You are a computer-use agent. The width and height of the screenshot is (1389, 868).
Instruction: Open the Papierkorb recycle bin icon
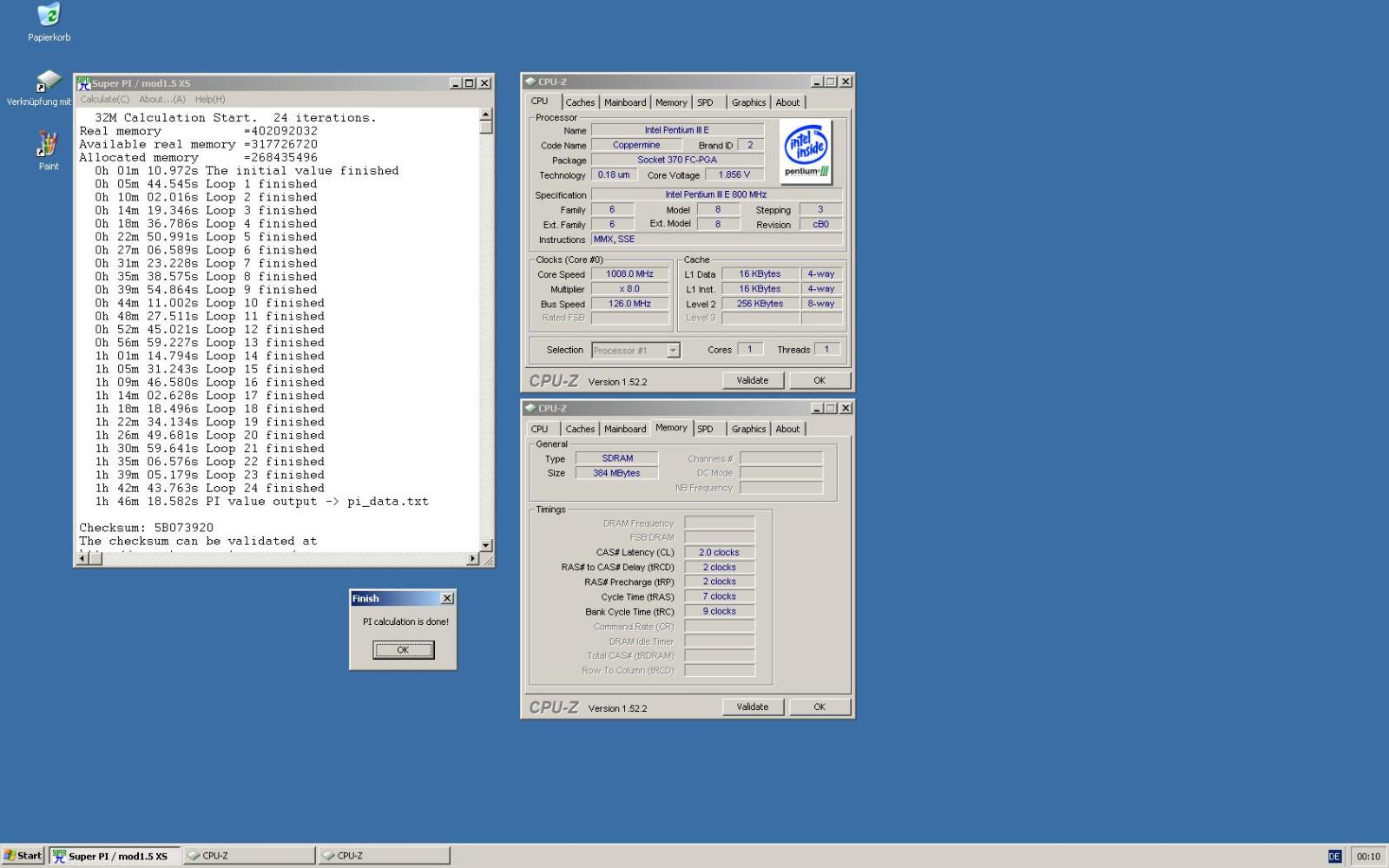[x=49, y=16]
